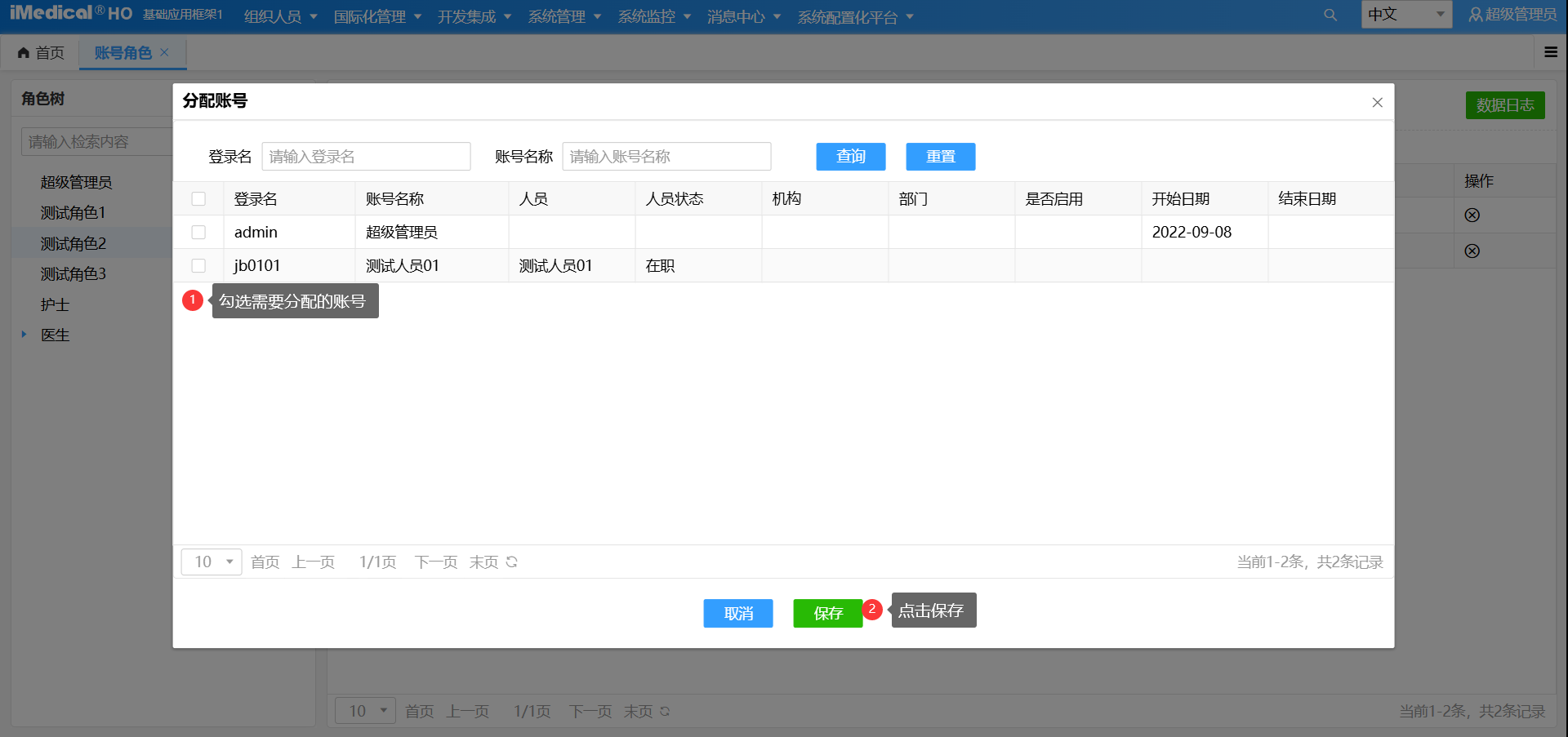Open the 中文 language dropdown
Viewport: 1568px width, 737px height.
(1405, 15)
